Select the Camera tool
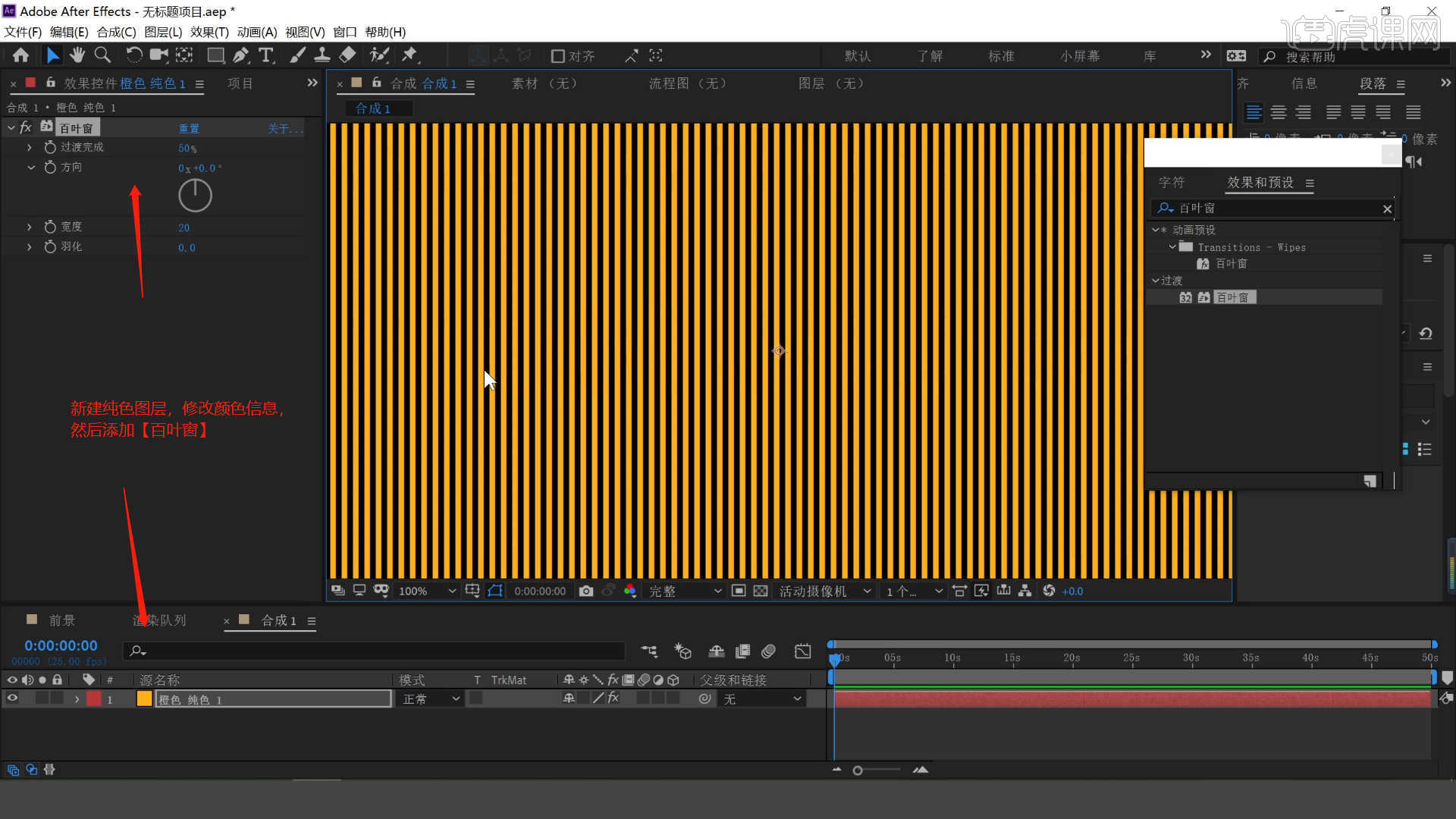Screen dimensions: 1456x819 [x=158, y=55]
